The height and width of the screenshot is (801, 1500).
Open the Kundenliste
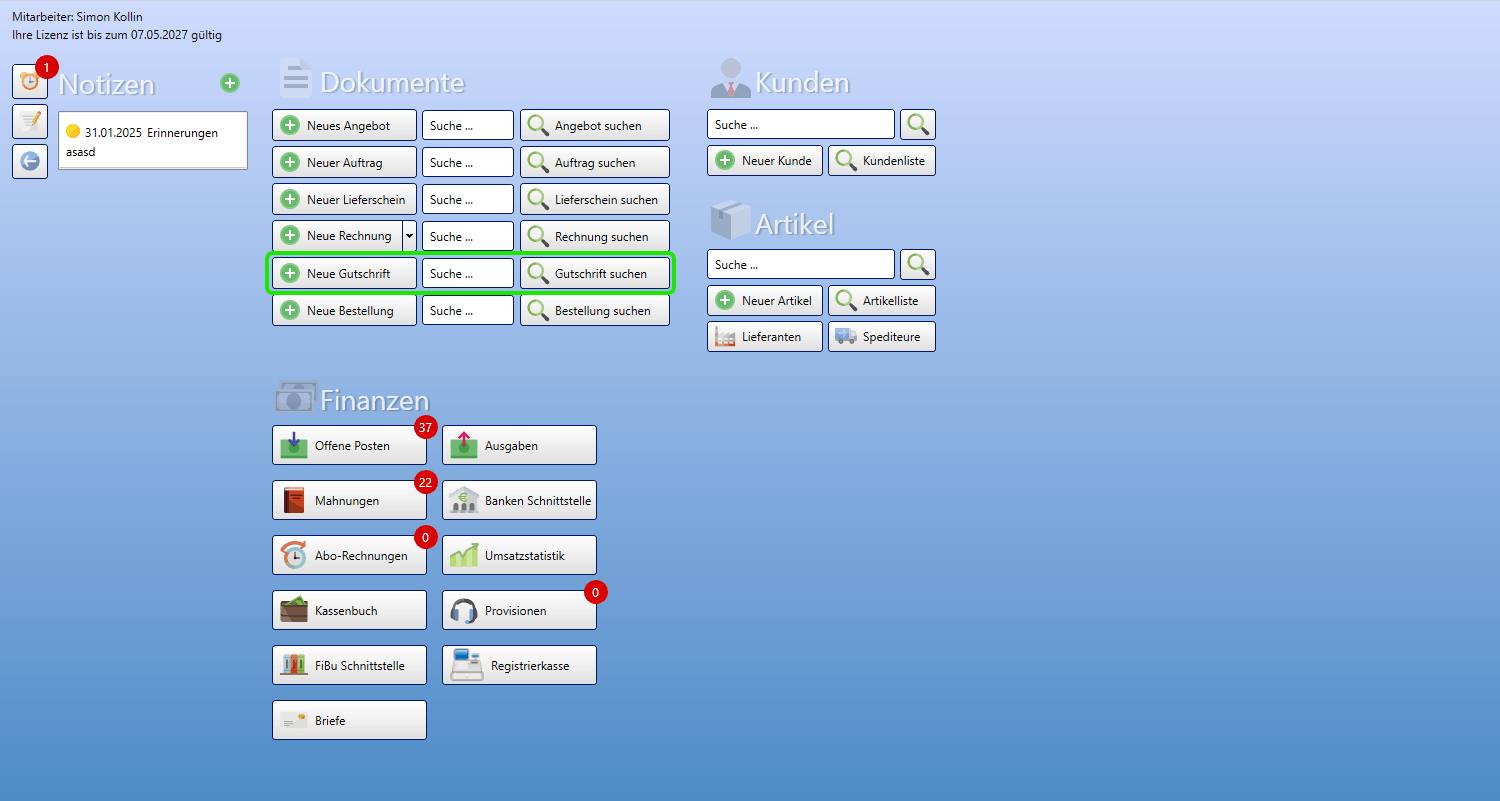pos(882,161)
